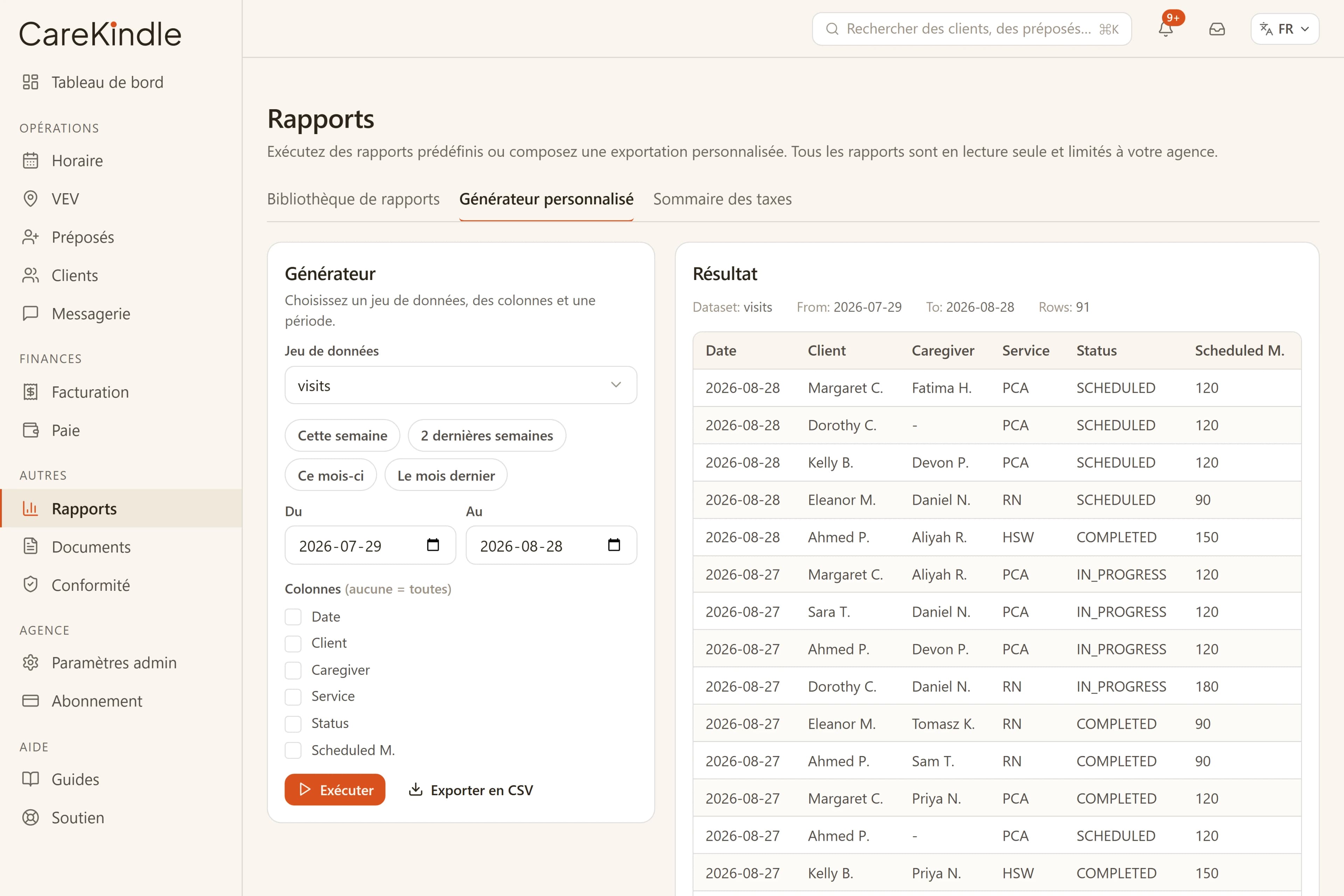Click the Documents file icon
Image resolution: width=1344 pixels, height=896 pixels.
[30, 547]
